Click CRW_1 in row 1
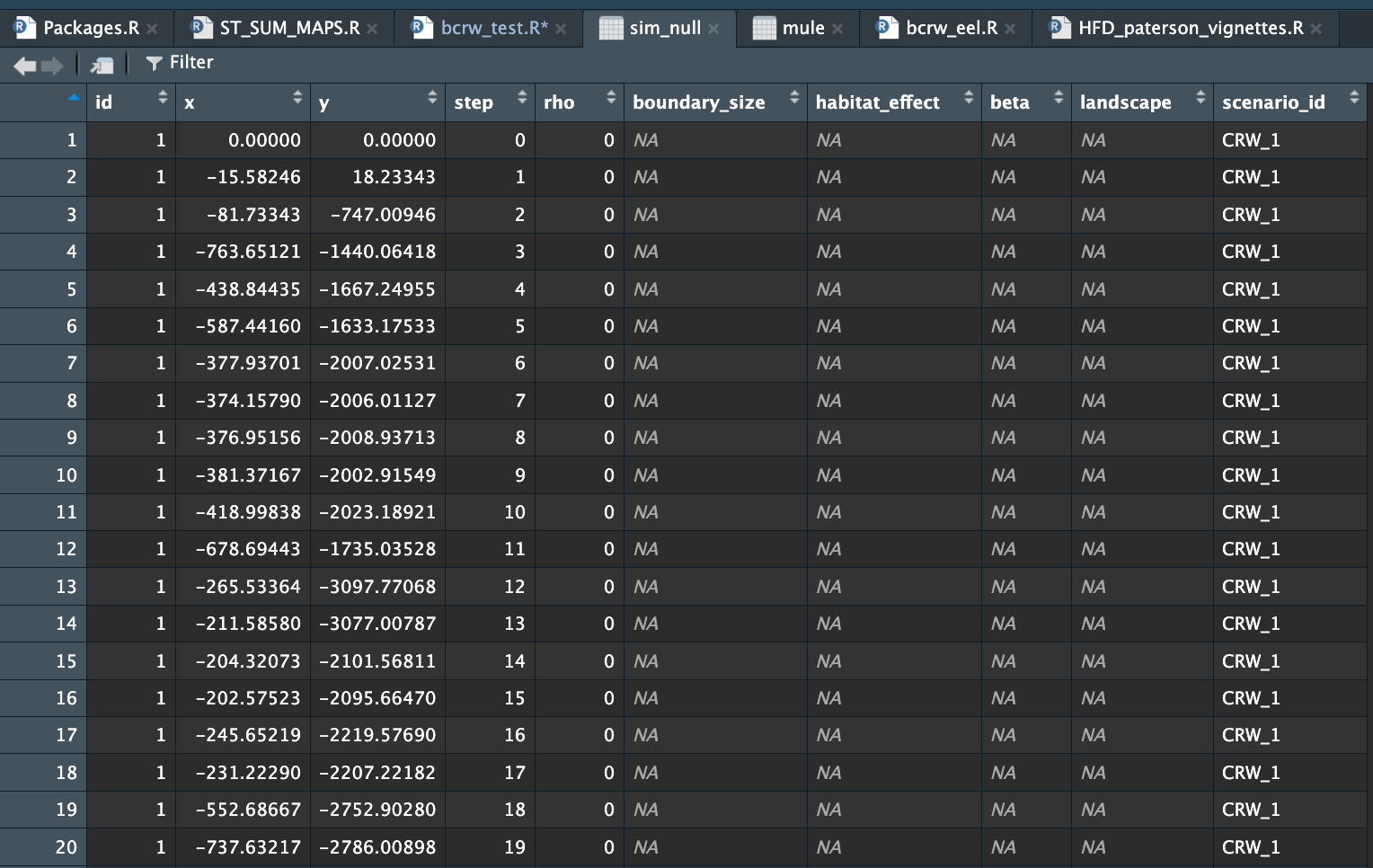 click(x=1251, y=140)
